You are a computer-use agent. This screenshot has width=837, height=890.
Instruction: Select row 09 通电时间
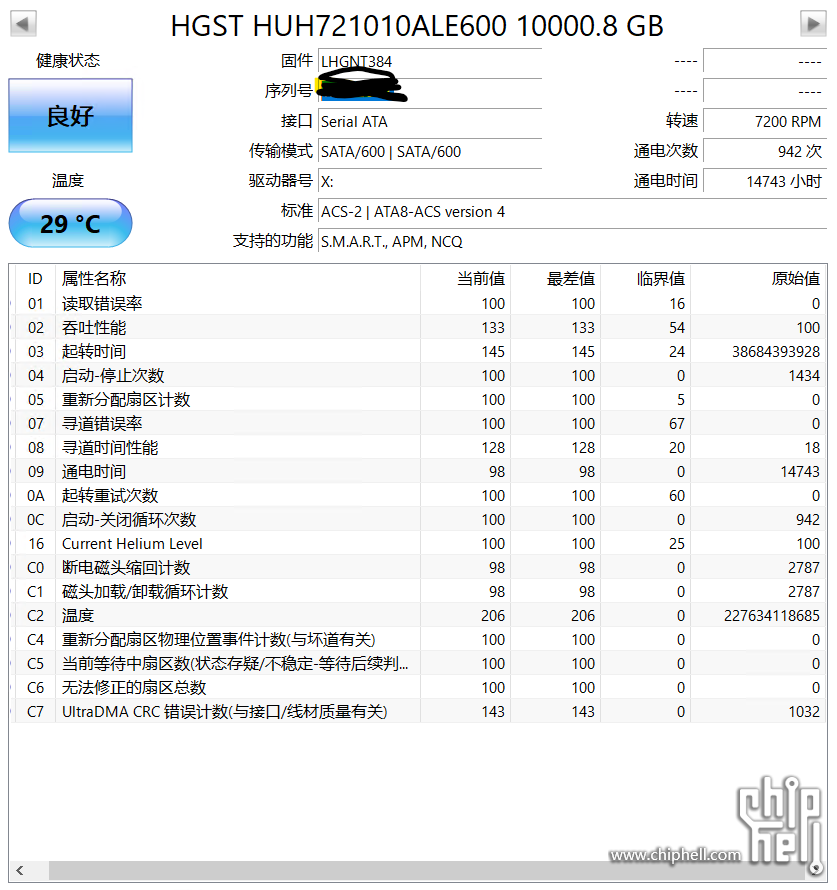[418, 472]
